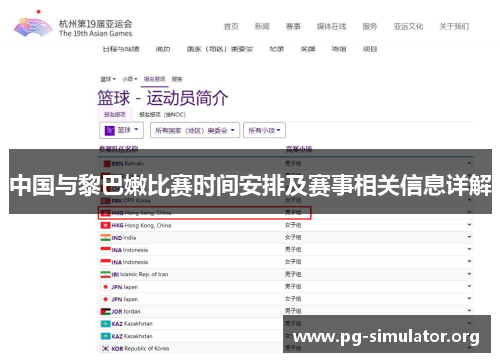This screenshot has height=362, width=500.
Task: Click Indonesia flag in 女子组 row
Action: (105, 262)
